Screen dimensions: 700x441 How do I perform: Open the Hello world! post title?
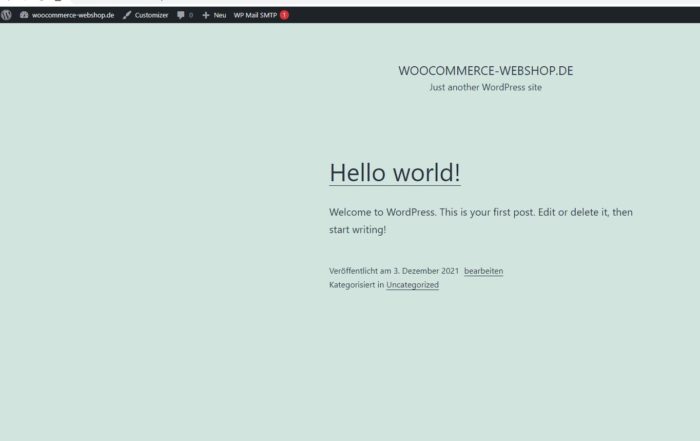395,173
